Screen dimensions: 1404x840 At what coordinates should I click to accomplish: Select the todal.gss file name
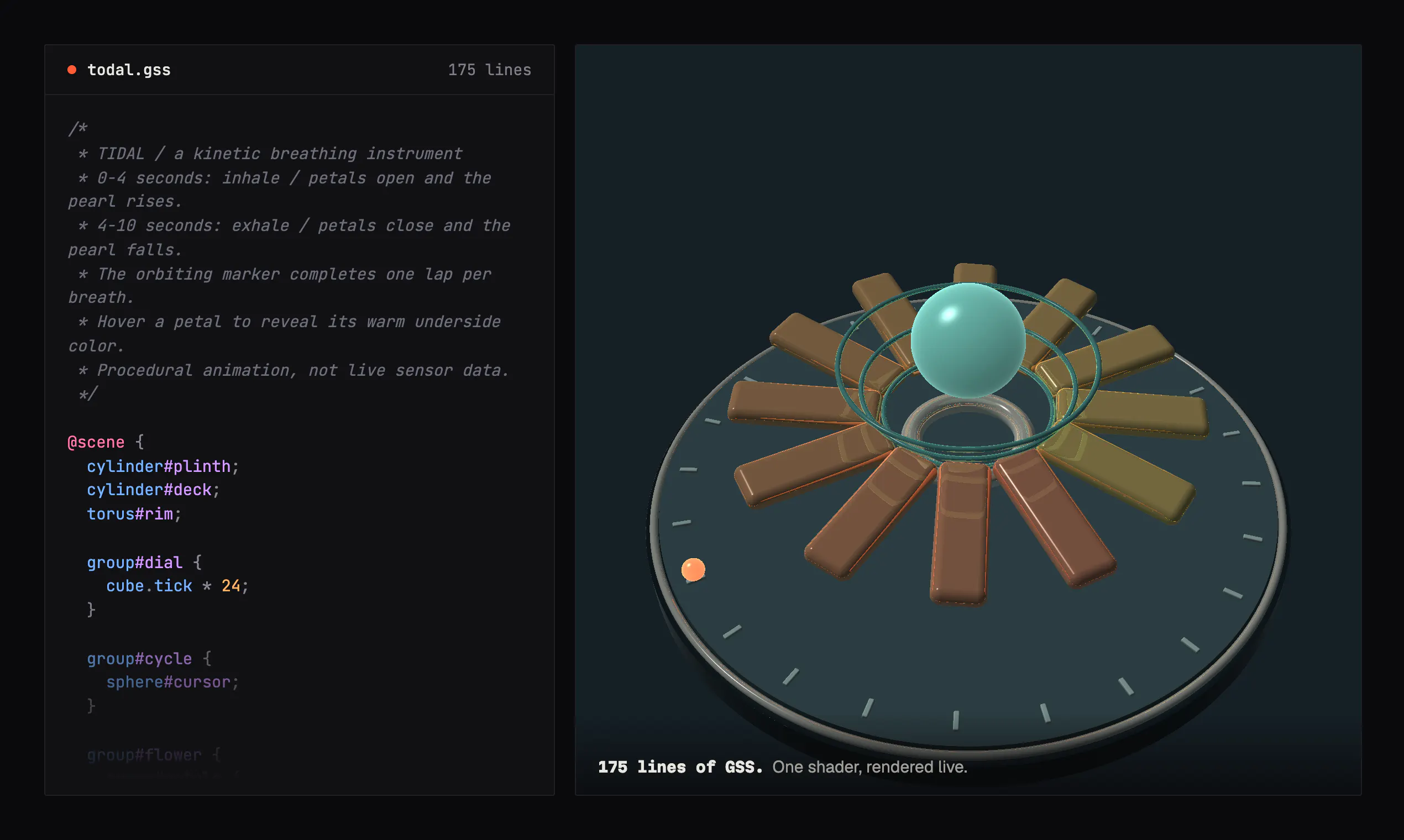[x=129, y=70]
